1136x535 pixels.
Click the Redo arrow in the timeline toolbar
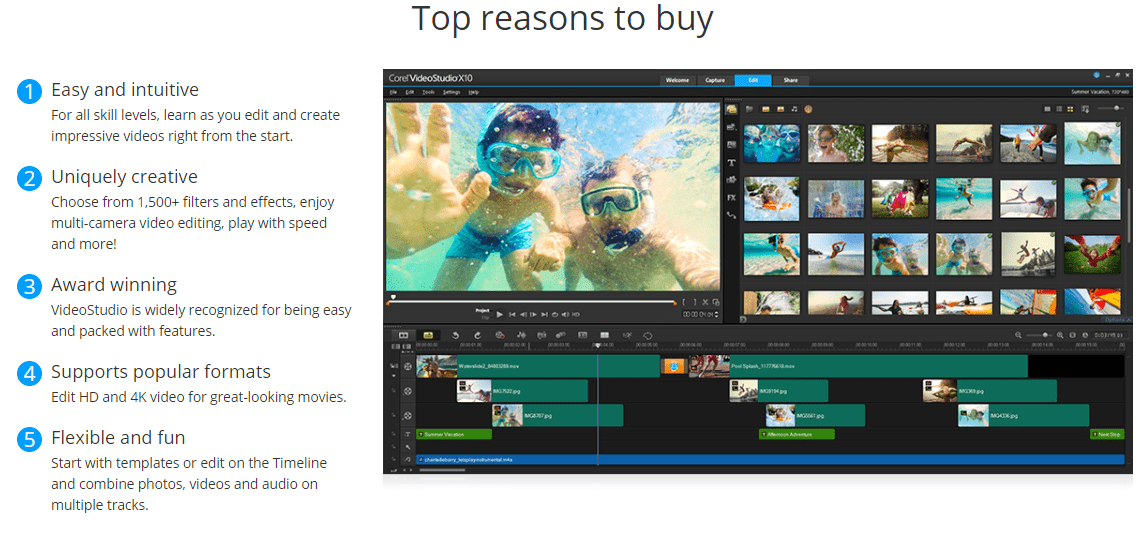point(477,335)
